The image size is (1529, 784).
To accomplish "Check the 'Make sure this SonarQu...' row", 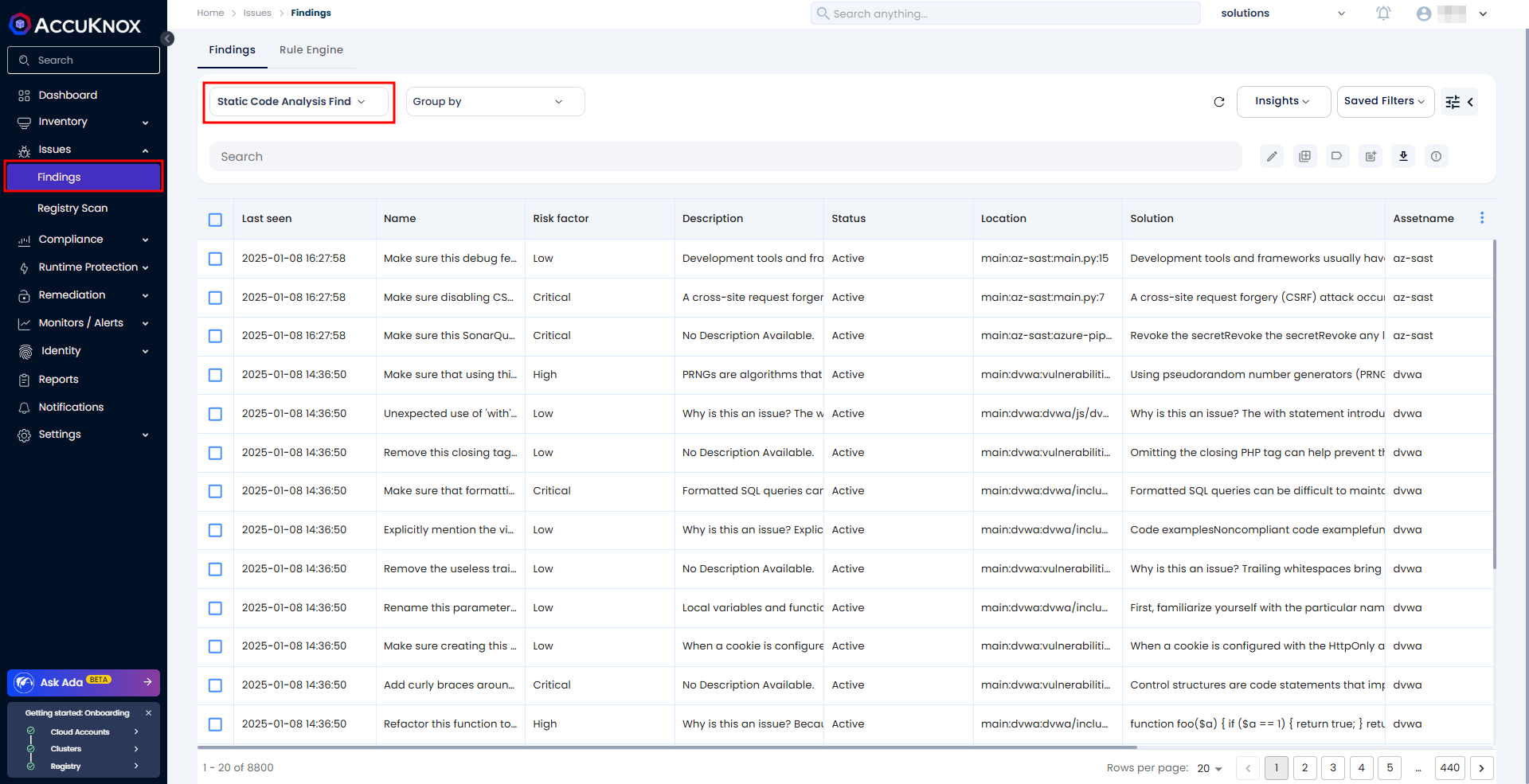I will (215, 336).
